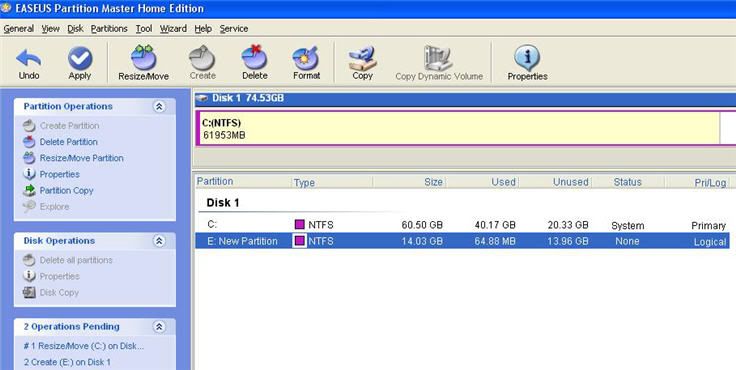Viewport: 736px width, 370px height.
Task: Click Disk Operations Properties info icon
Action: (29, 276)
